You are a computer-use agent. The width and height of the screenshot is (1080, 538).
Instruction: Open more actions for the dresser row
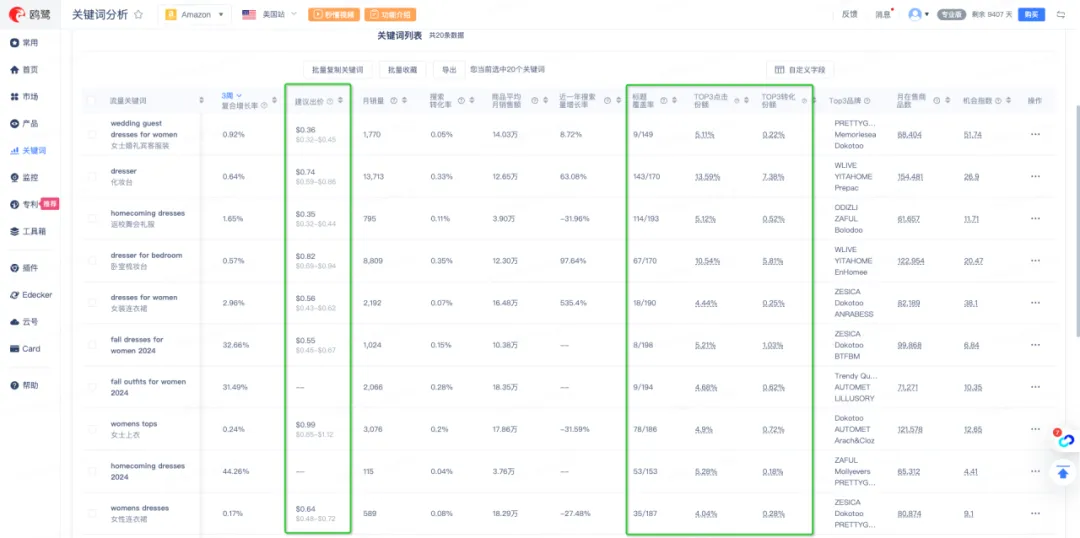click(1035, 176)
